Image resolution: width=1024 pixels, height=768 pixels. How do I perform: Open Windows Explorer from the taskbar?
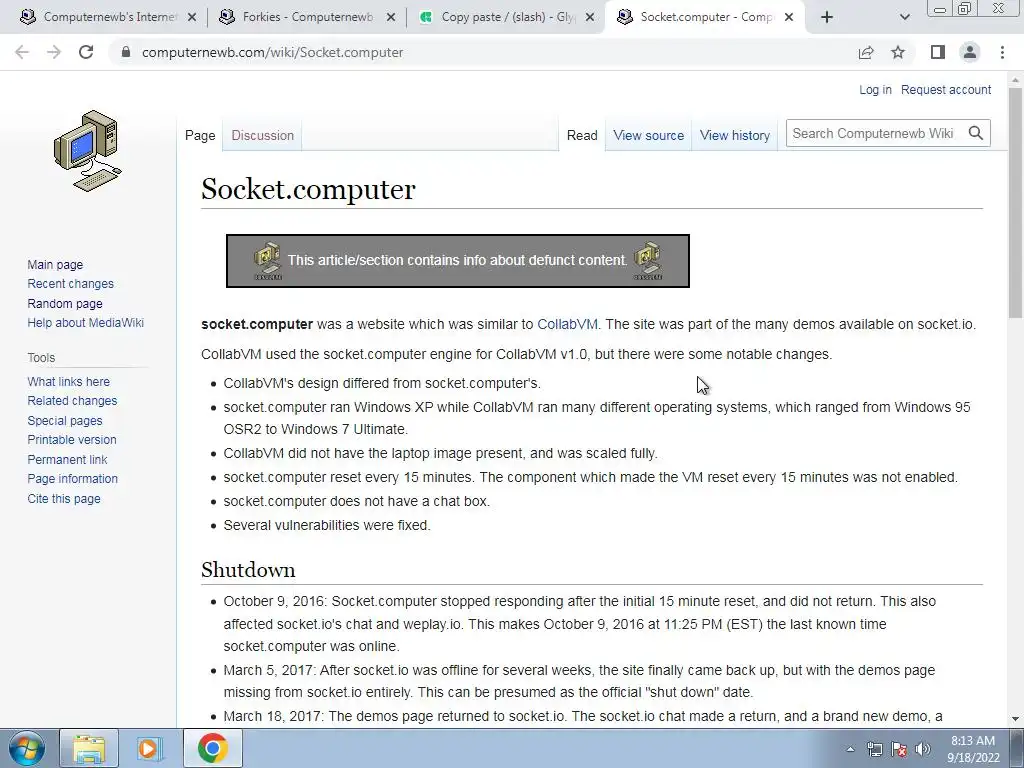coord(89,748)
